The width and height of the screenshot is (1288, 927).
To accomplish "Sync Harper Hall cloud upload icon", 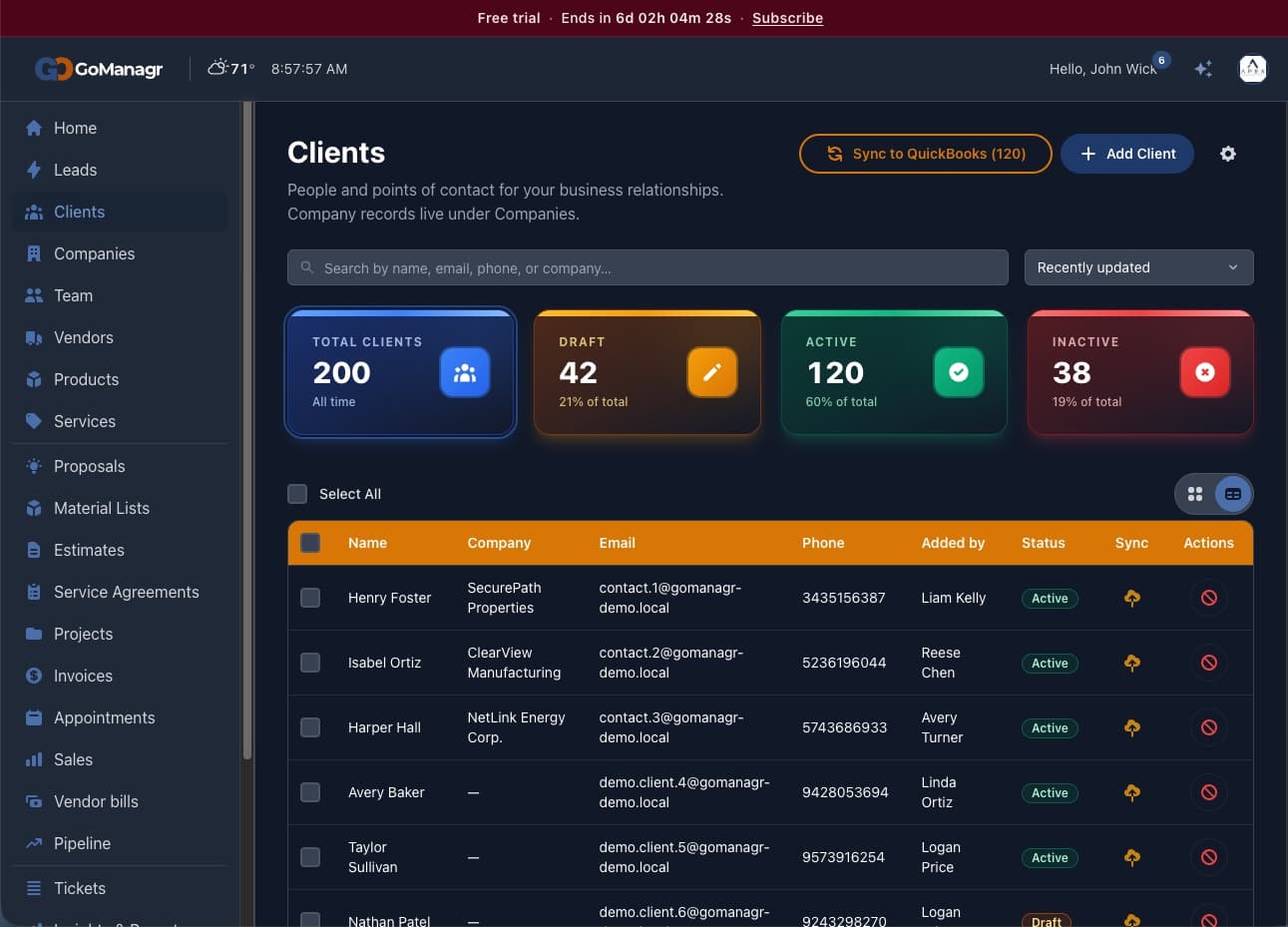I will tap(1132, 727).
